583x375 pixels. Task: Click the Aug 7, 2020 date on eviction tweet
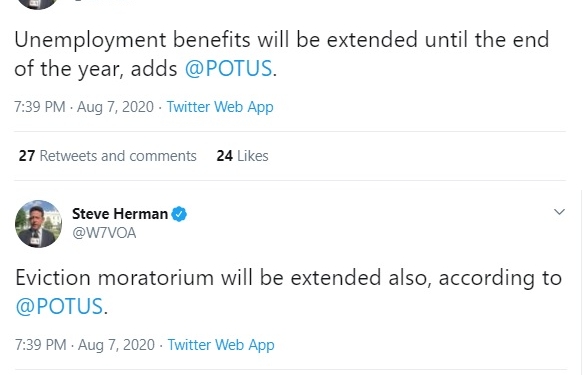116,345
